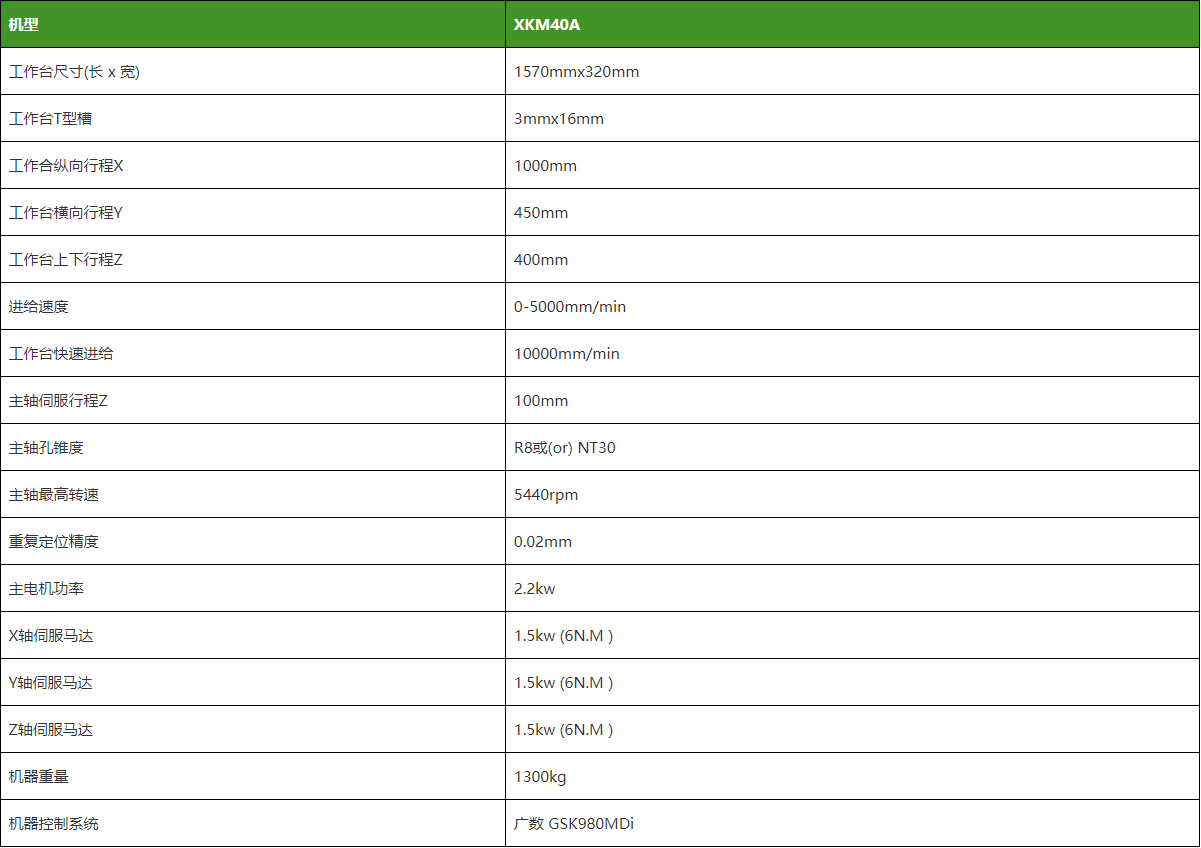
Task: Click the XKM40A model header cell
Action: coord(547,24)
